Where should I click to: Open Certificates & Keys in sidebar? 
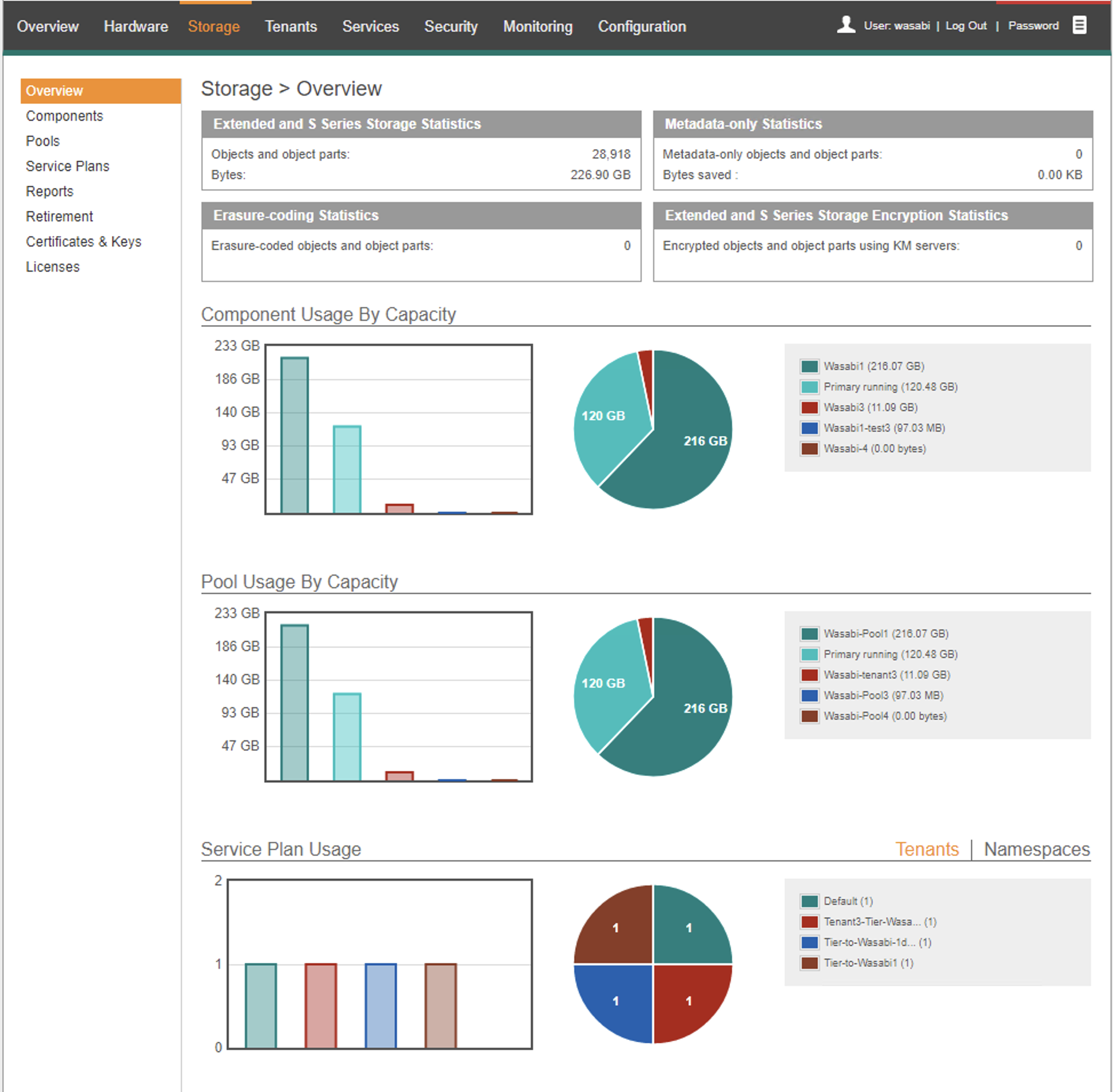(x=83, y=242)
